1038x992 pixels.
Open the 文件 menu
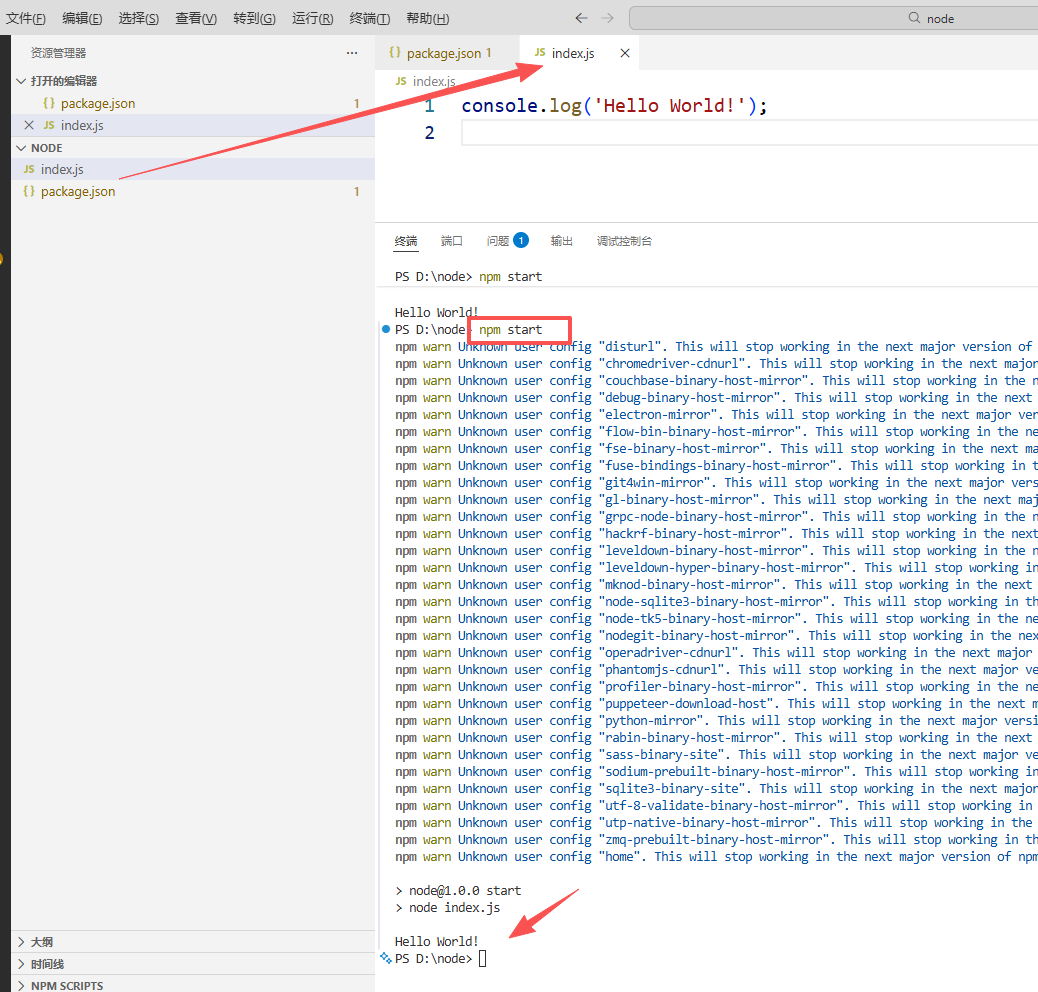click(26, 18)
